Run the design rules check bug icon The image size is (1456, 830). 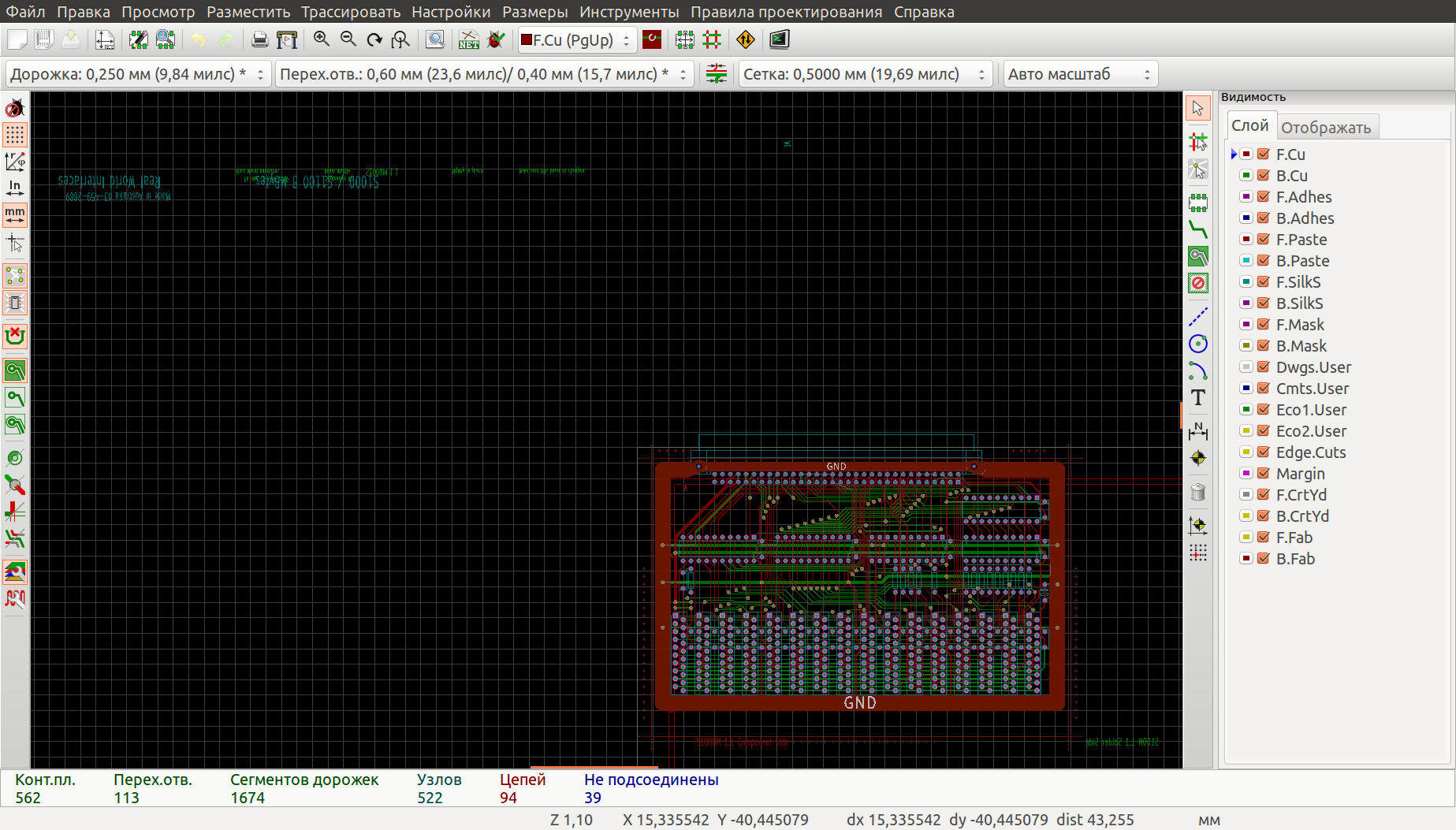tap(496, 39)
